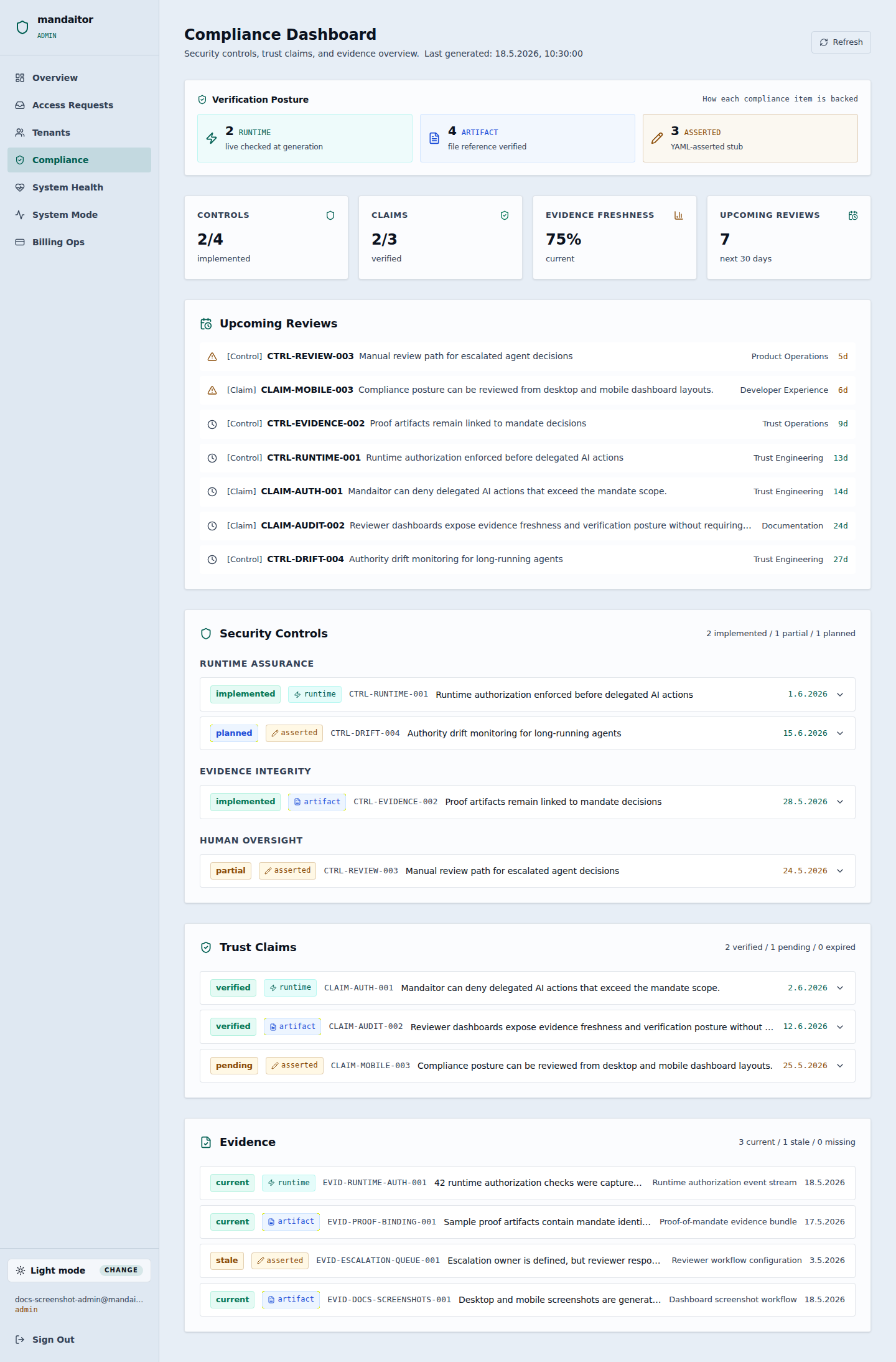The width and height of the screenshot is (896, 1362).
Task: Click the System Mode pulse icon
Action: (x=20, y=215)
